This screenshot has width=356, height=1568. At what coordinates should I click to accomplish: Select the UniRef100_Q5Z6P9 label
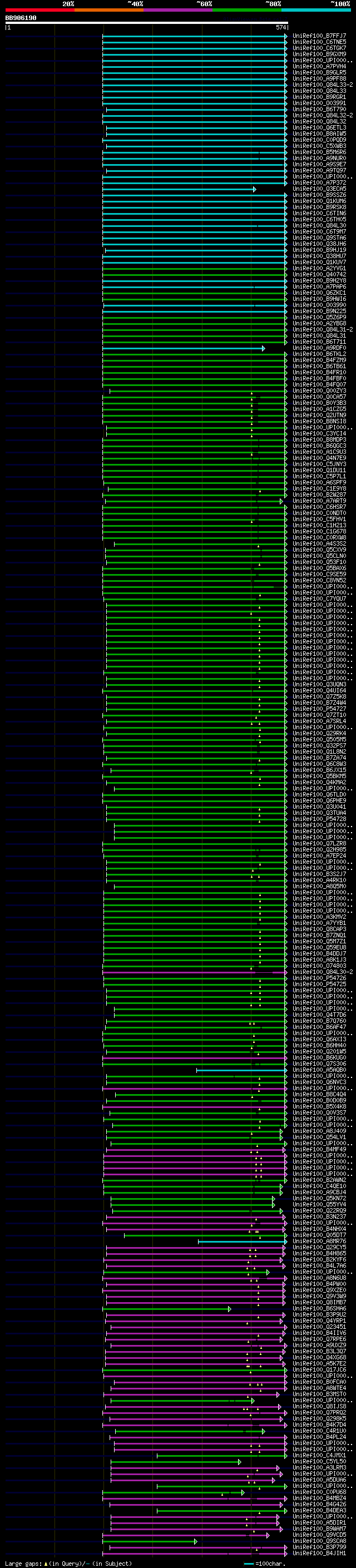319,318
